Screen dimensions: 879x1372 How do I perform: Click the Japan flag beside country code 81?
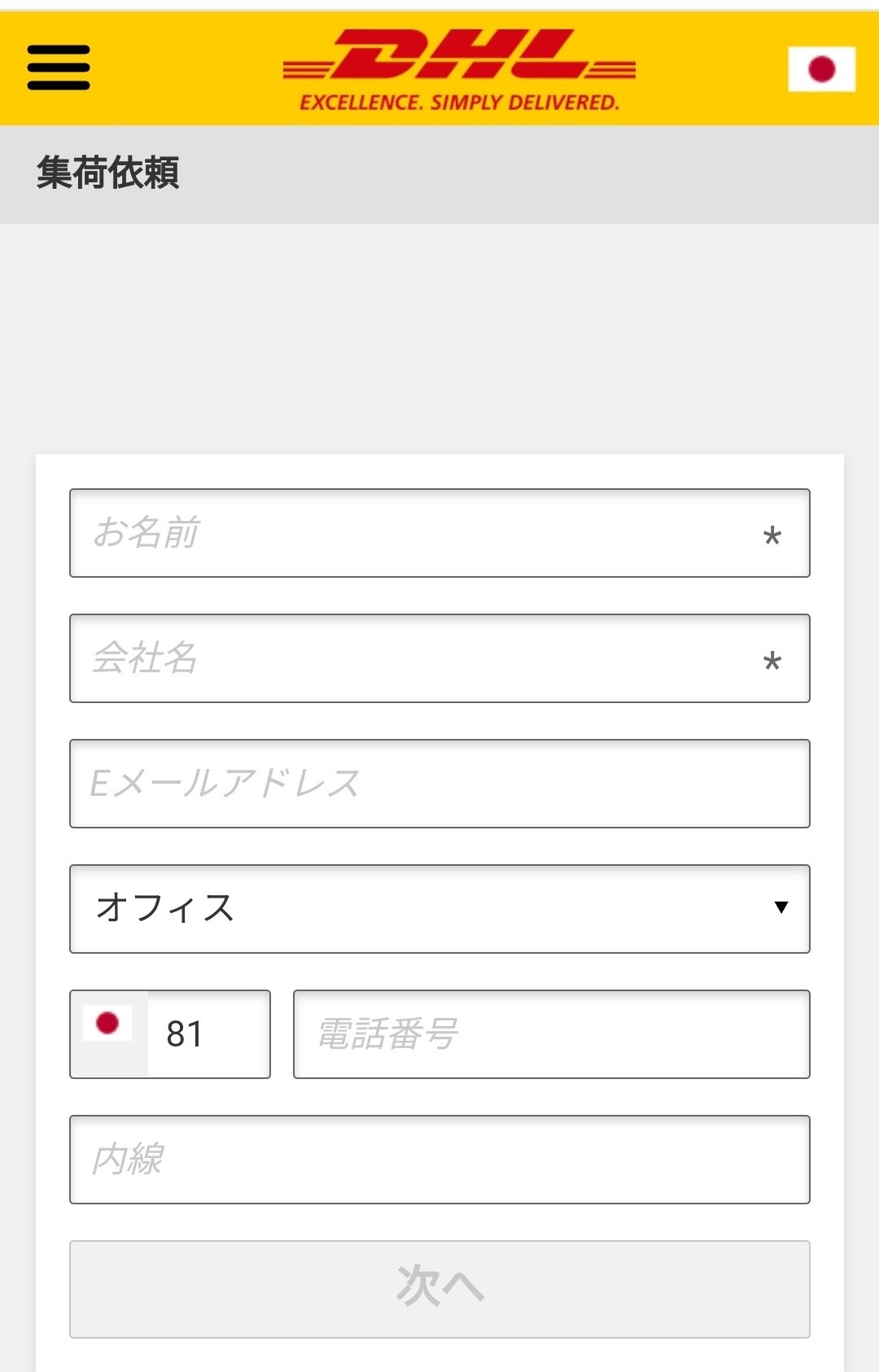point(107,1023)
